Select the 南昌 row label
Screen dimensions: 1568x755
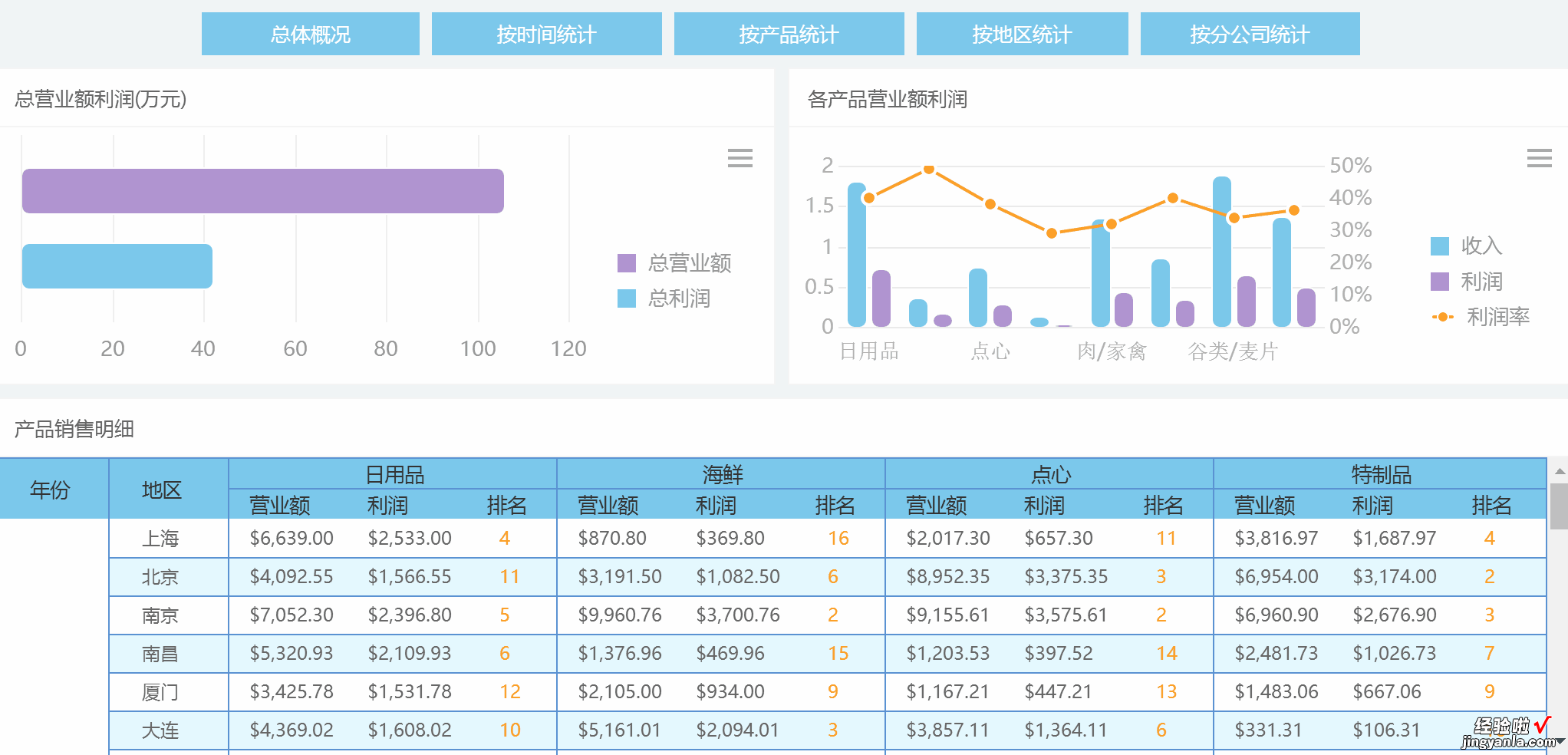(x=160, y=654)
